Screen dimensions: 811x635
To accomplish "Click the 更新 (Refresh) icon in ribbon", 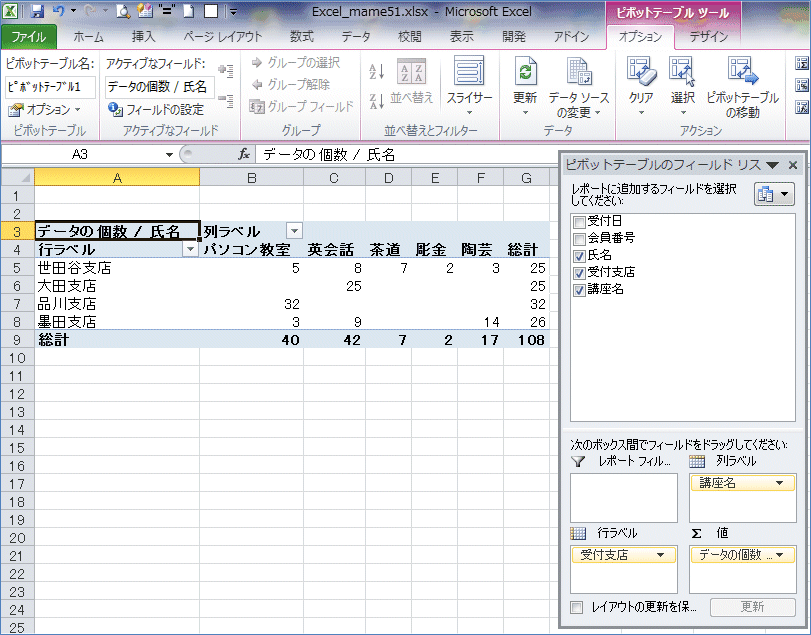I will tap(524, 73).
